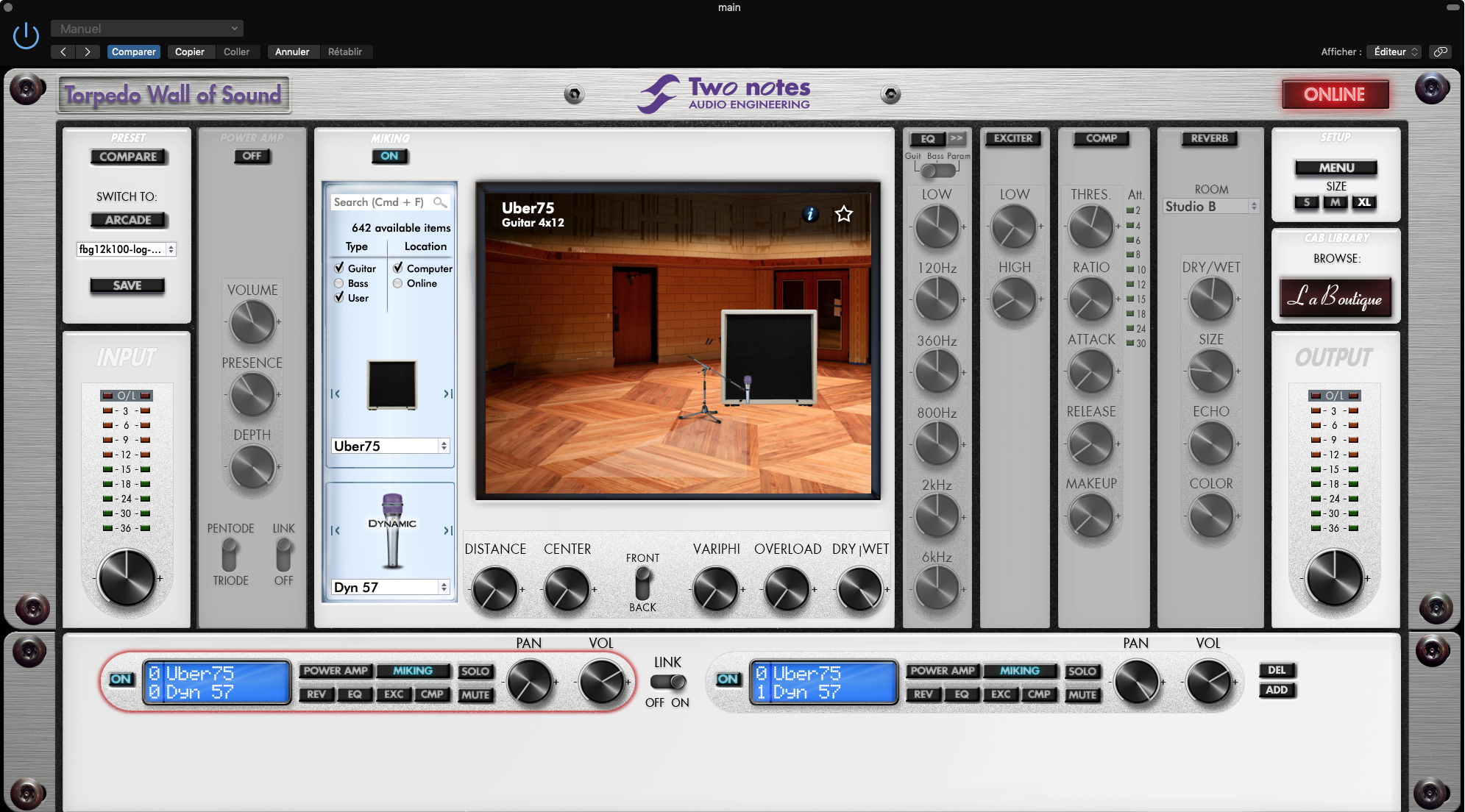Mute the second channel strip

tap(1082, 694)
